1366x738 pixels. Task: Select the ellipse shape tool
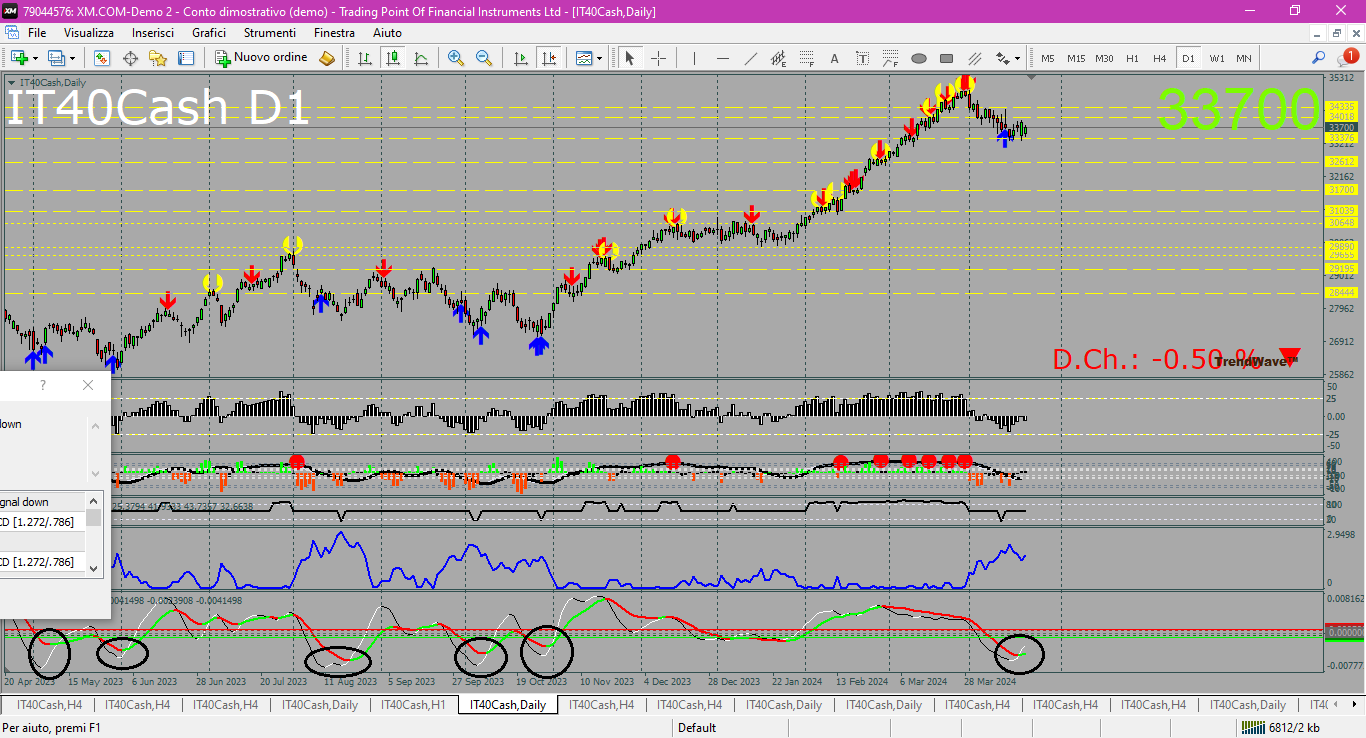pos(919,58)
